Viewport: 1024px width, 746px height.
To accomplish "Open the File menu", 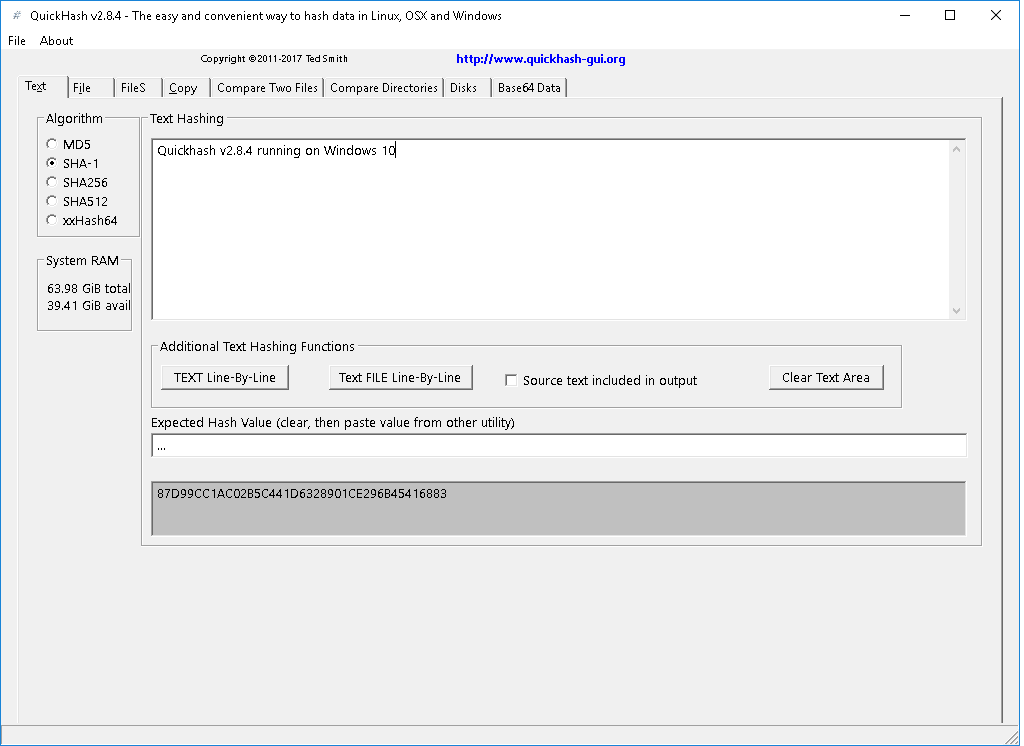I will [x=16, y=40].
